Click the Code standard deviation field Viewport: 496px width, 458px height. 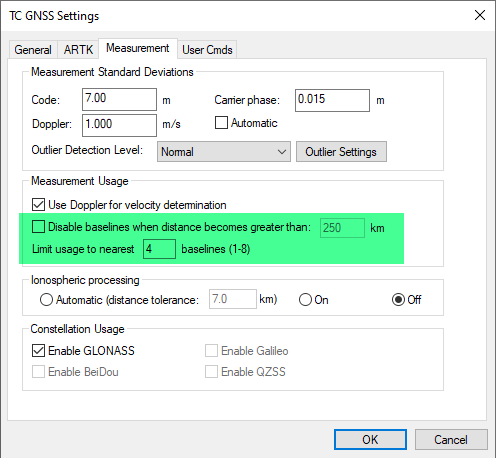(x=119, y=99)
